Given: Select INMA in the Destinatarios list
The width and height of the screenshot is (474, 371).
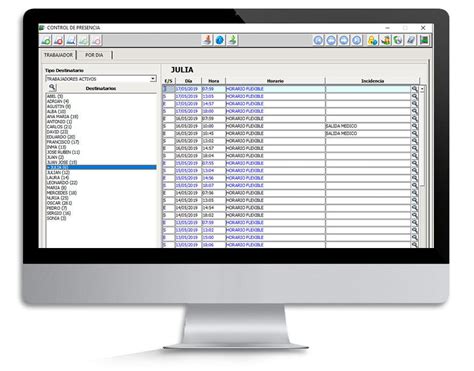Looking at the screenshot, I should 56,147.
